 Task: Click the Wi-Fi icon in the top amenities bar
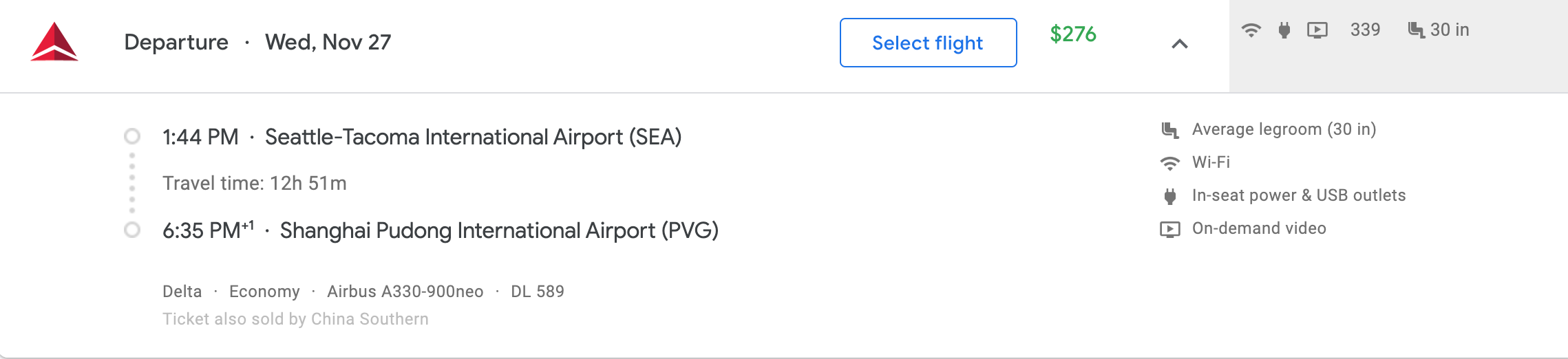pos(1251,30)
